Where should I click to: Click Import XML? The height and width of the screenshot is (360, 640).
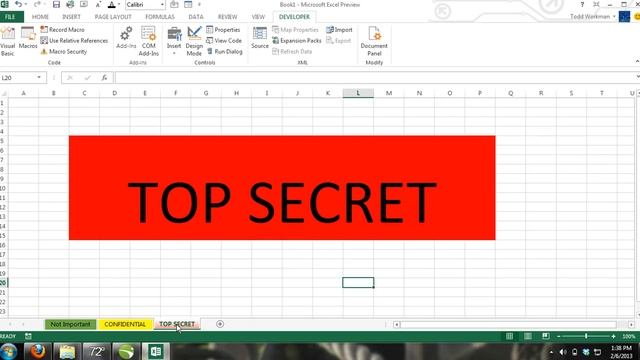coord(339,30)
